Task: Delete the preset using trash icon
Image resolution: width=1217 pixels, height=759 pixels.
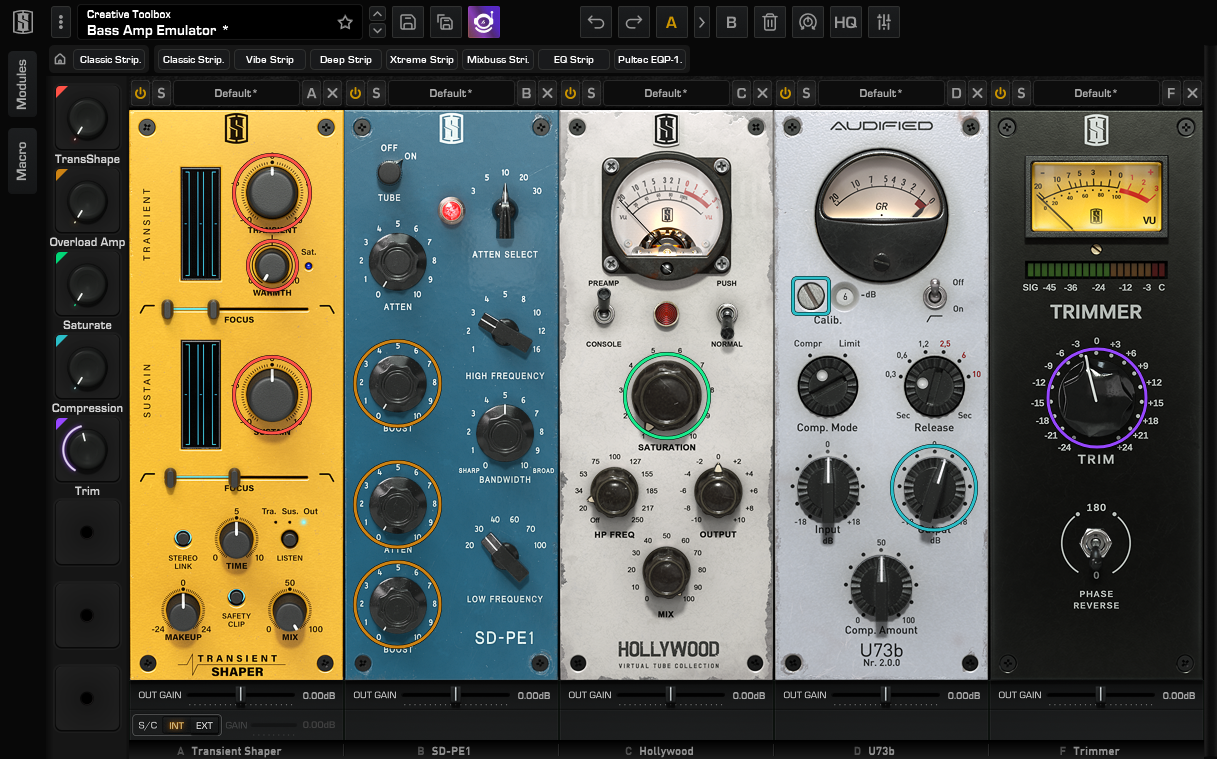Action: tap(769, 21)
